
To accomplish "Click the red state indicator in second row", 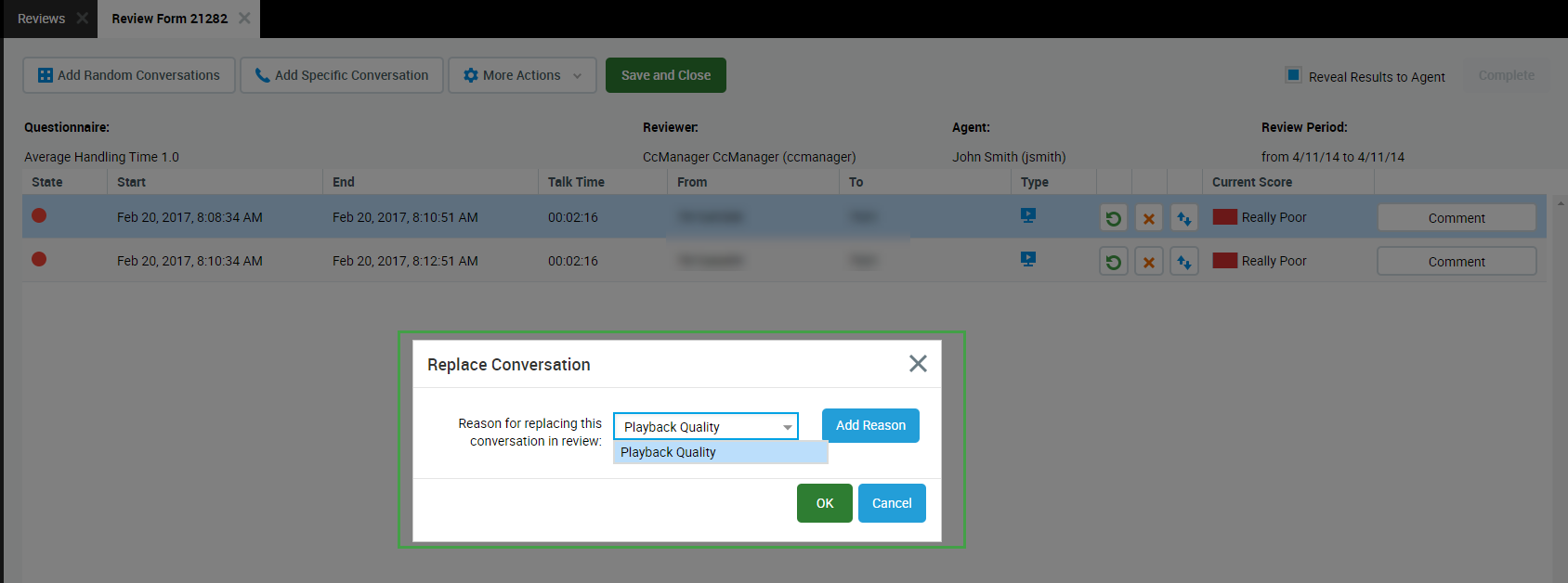I will pos(39,259).
